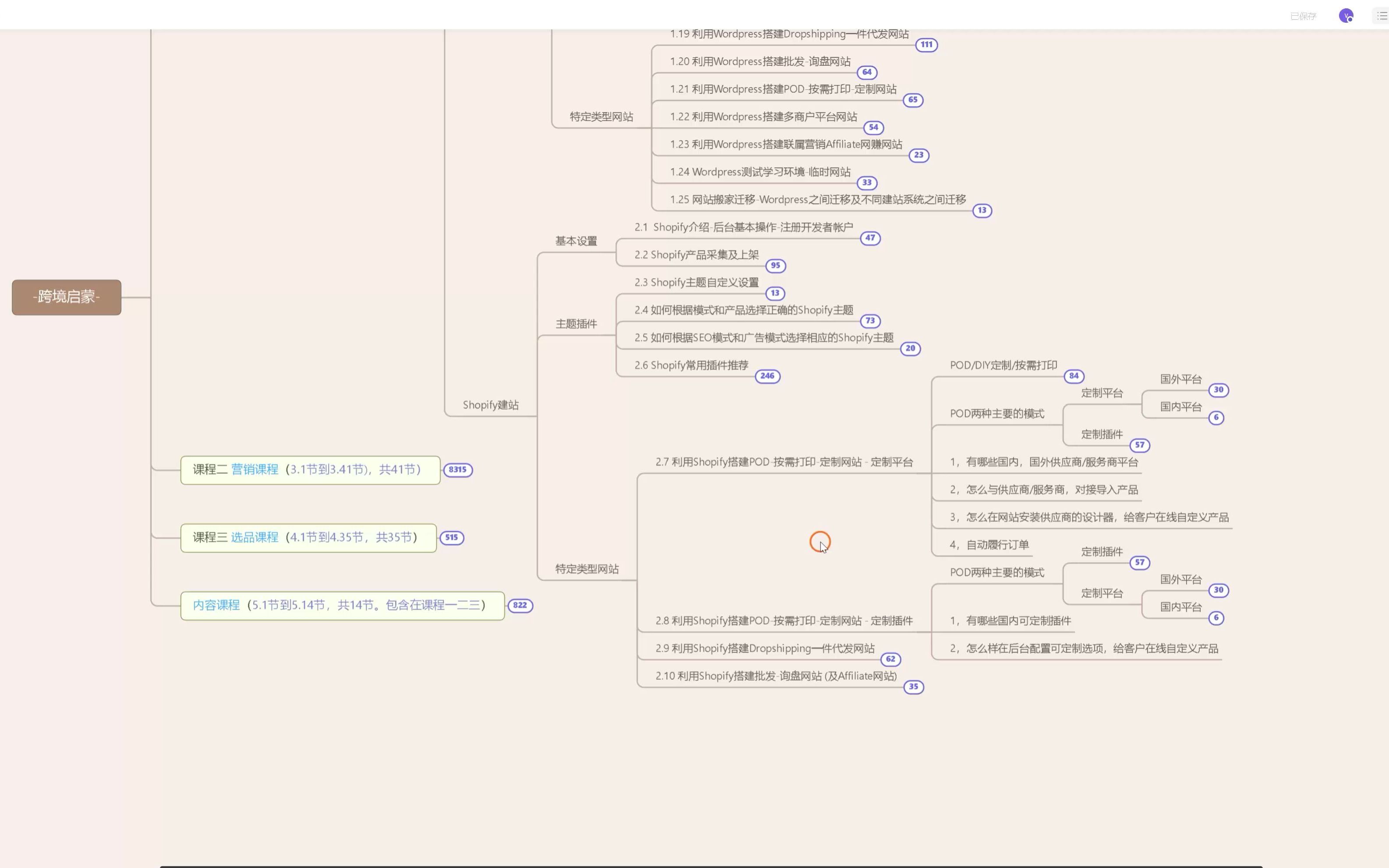Select node 2.8 定制网站 - 定制插件

click(785, 621)
